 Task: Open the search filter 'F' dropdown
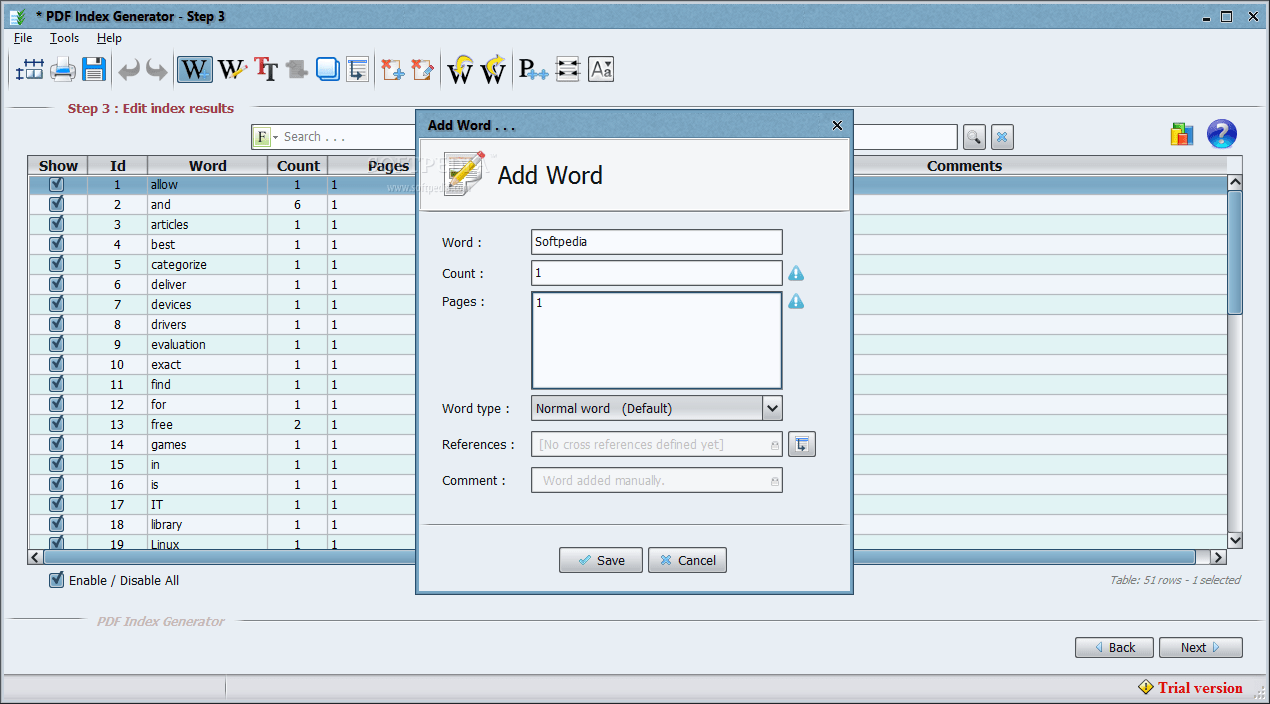pos(265,137)
